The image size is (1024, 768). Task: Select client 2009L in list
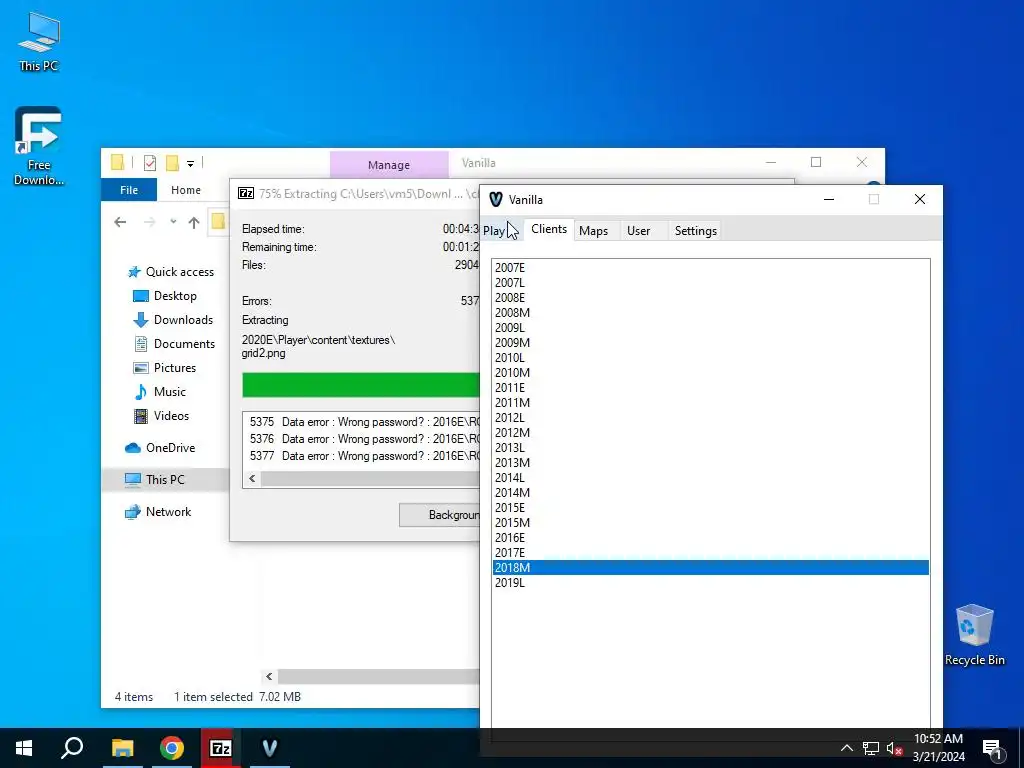click(x=711, y=328)
